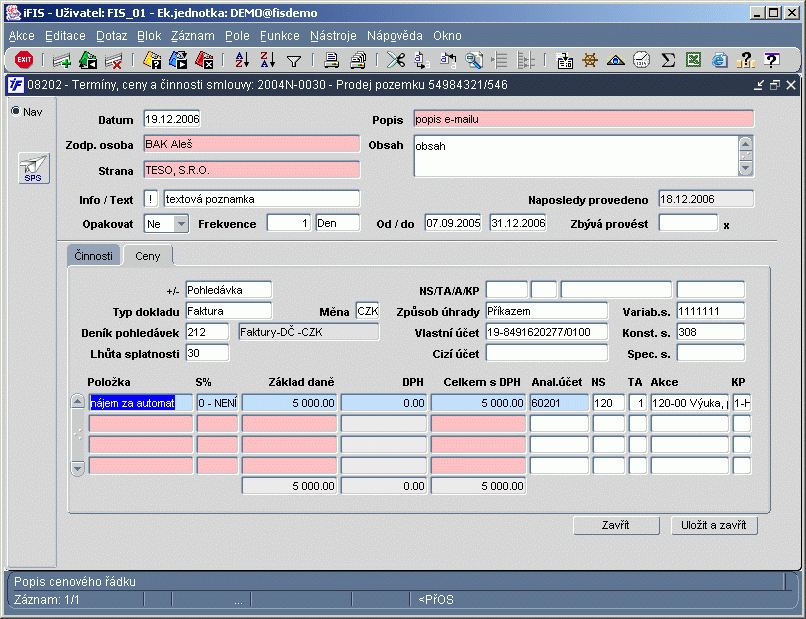Click the Uložit a zavřít button
This screenshot has width=806, height=619.
pyautogui.click(x=714, y=525)
